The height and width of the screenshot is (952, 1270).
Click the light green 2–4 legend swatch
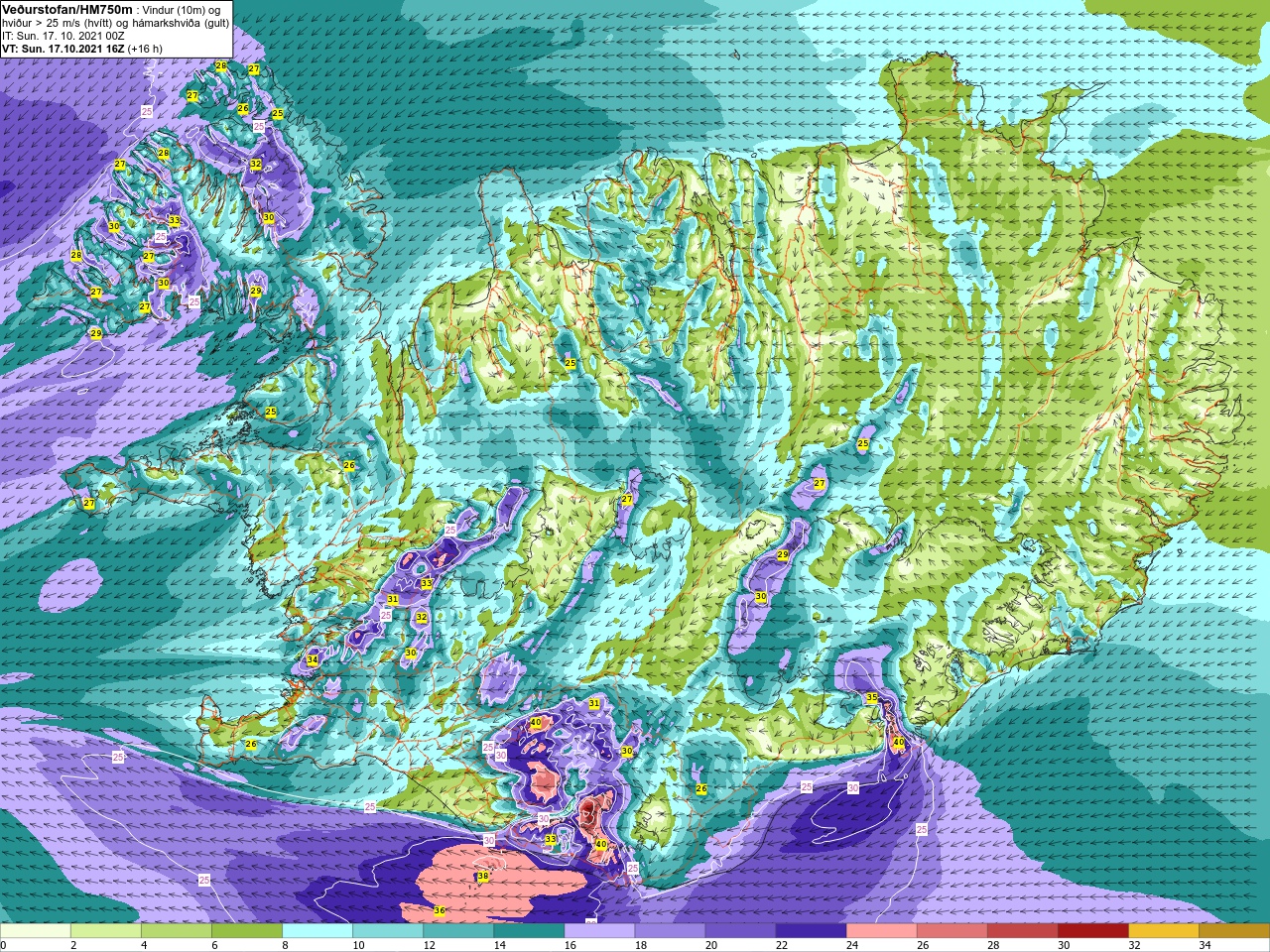(x=106, y=931)
